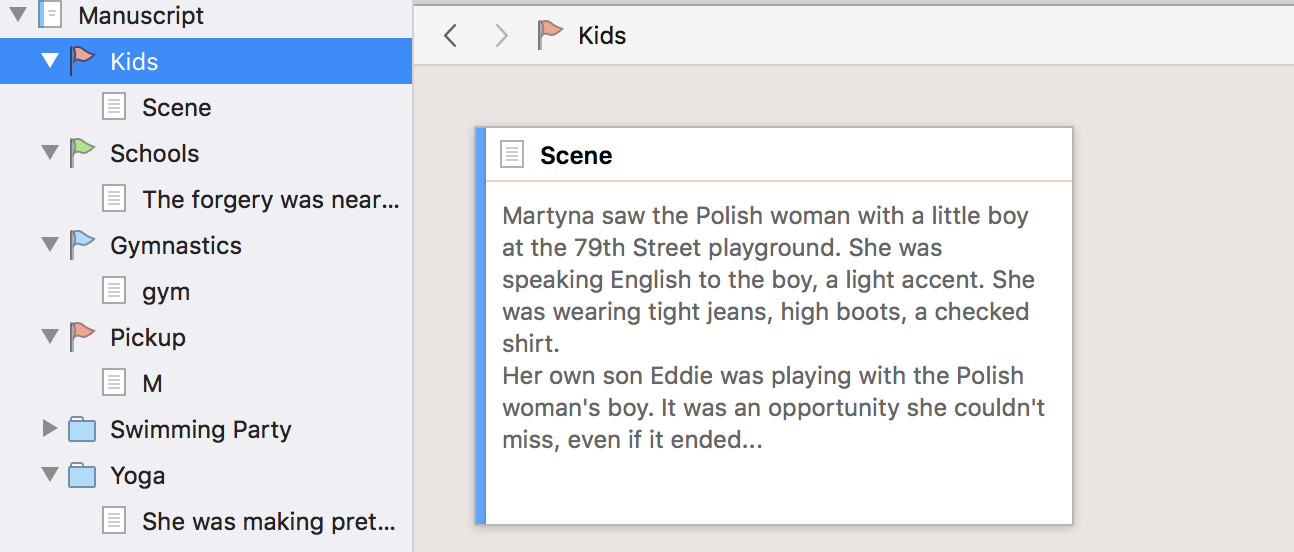Open the gym document in binder

[166, 291]
